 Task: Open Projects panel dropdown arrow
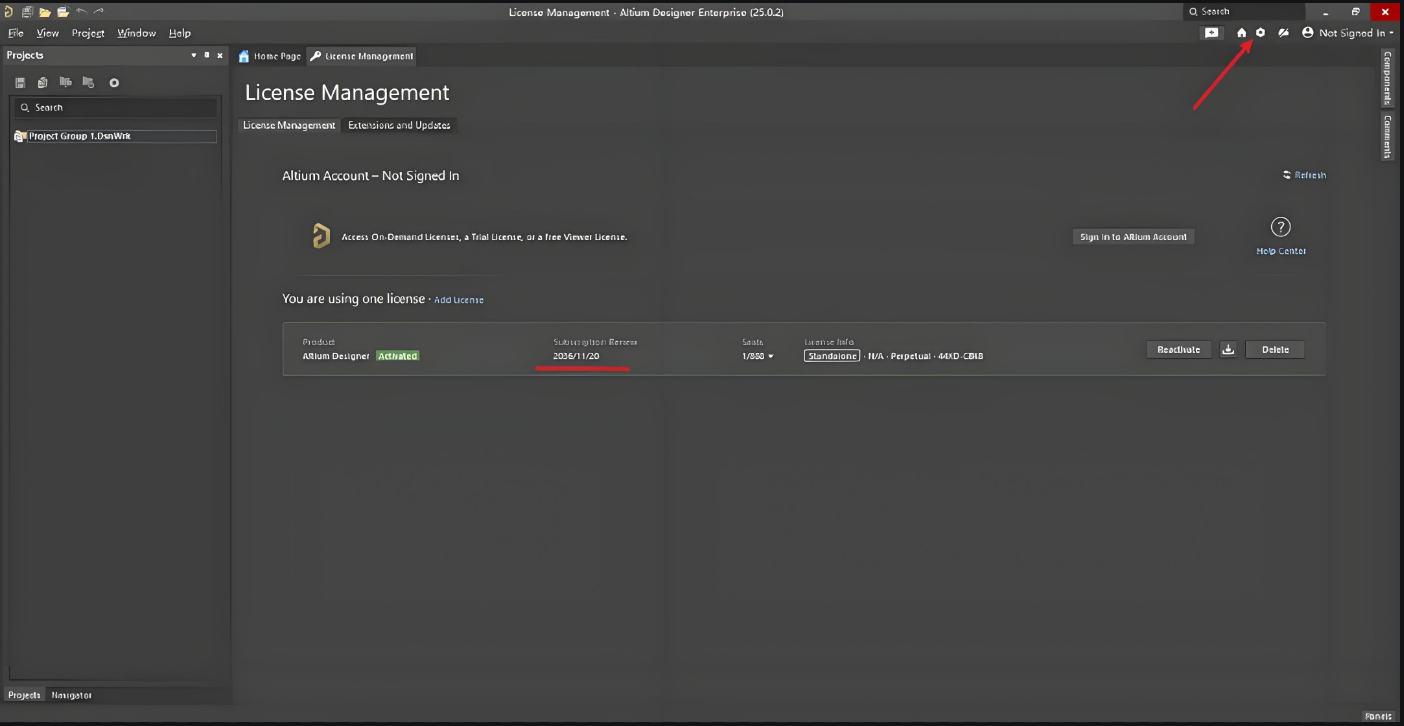194,55
